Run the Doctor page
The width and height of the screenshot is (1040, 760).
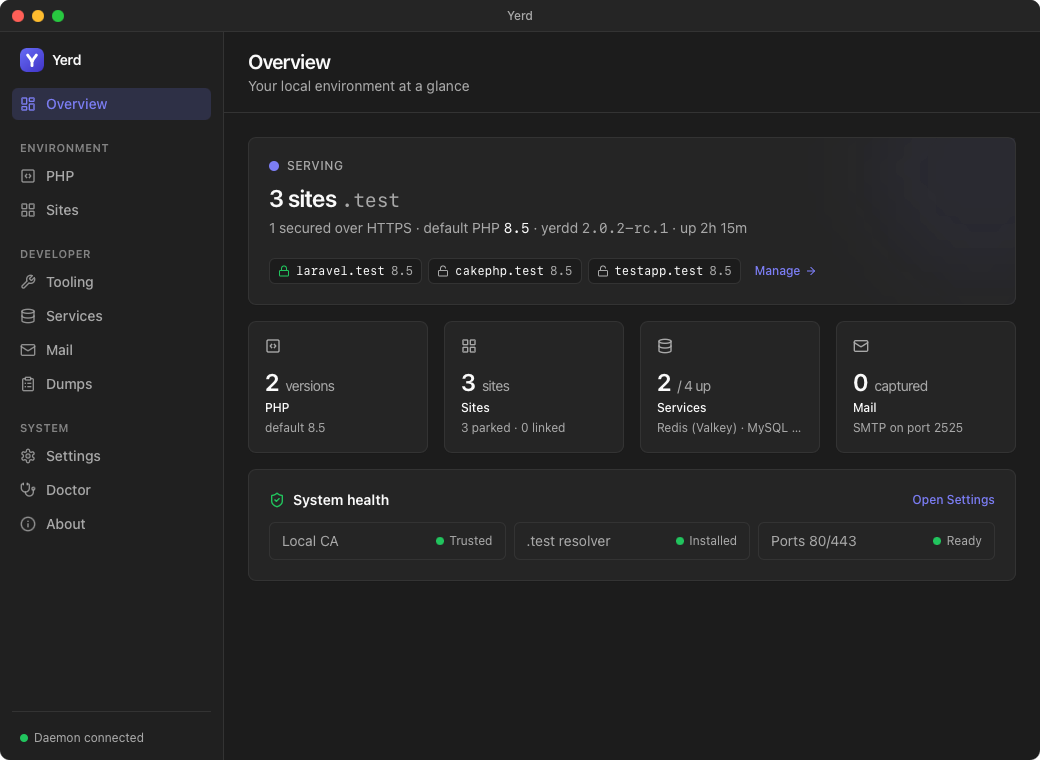pyautogui.click(x=111, y=490)
